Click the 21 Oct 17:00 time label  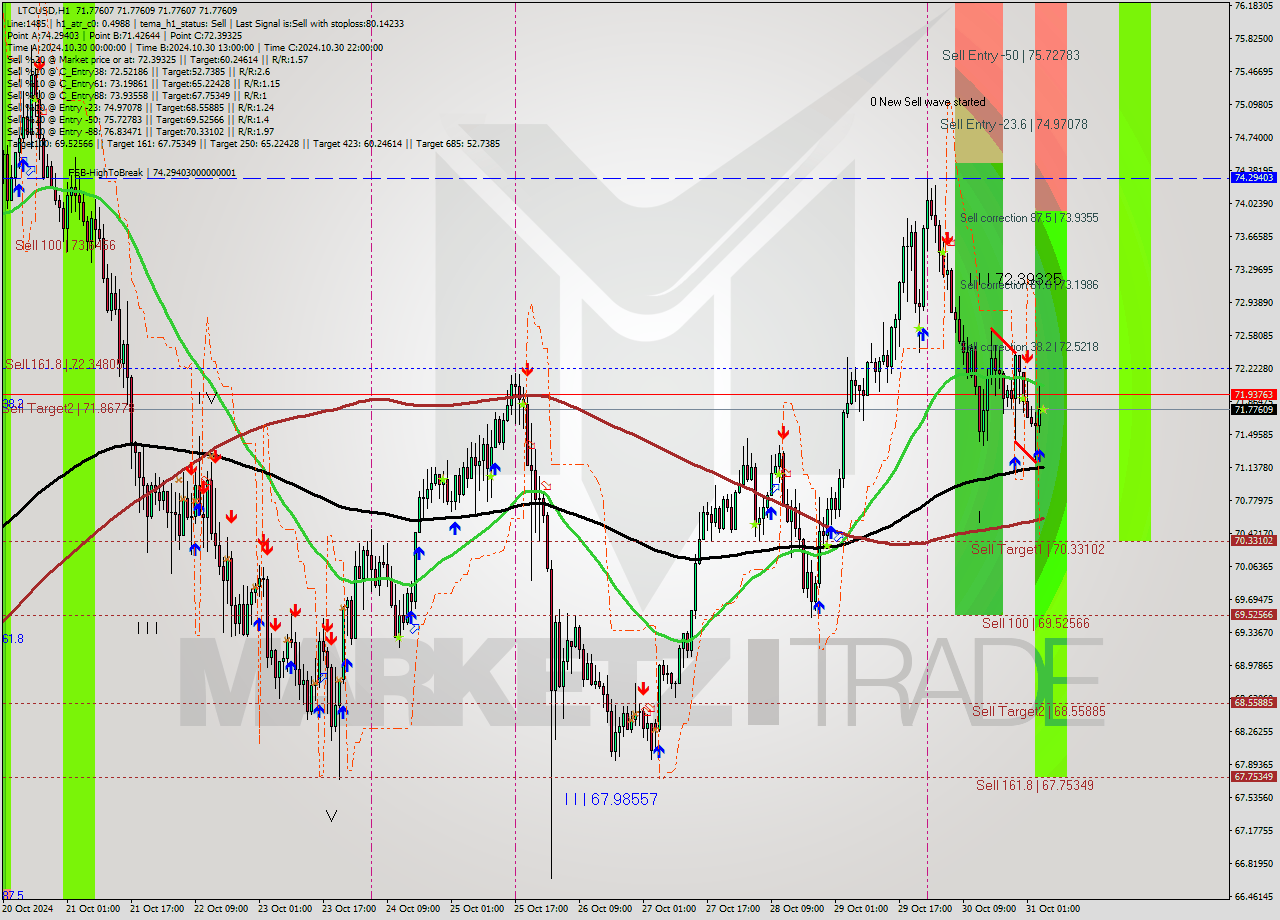click(157, 909)
